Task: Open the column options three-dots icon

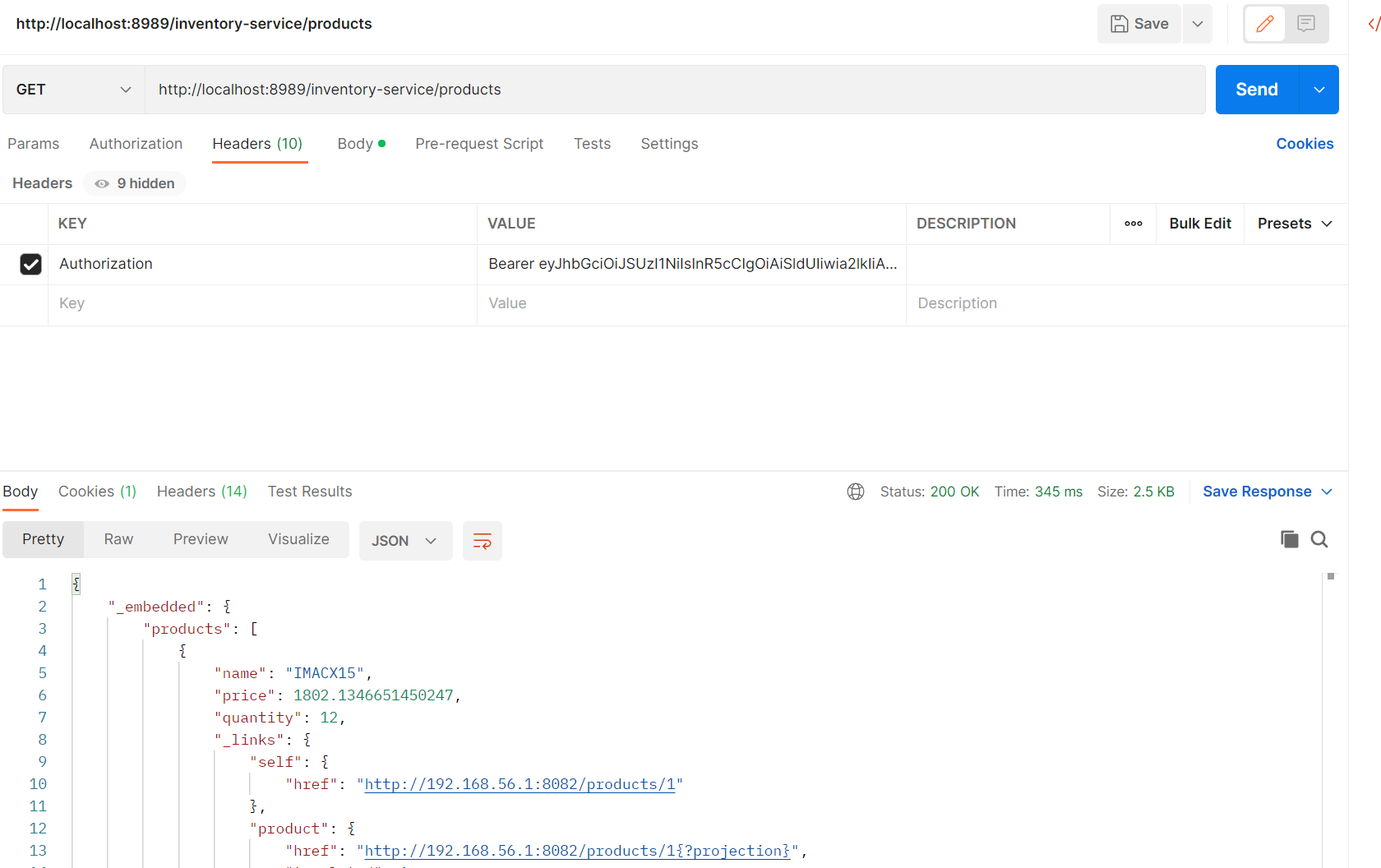Action: (x=1134, y=224)
